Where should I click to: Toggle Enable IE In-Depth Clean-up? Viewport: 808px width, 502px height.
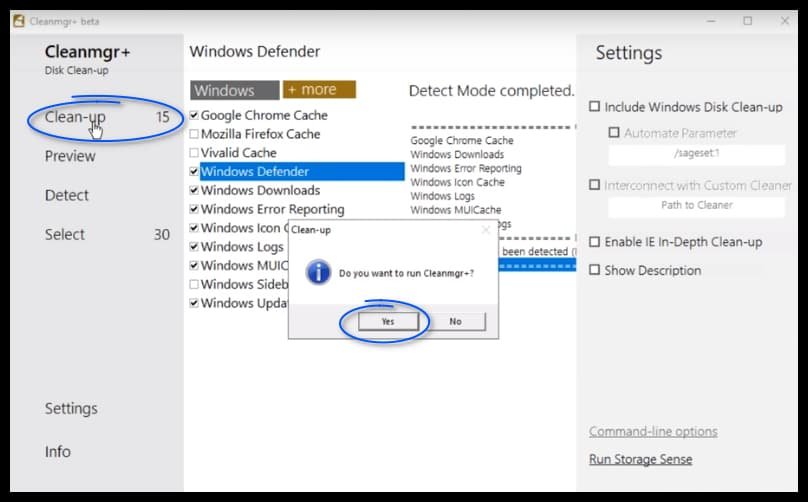click(x=595, y=242)
